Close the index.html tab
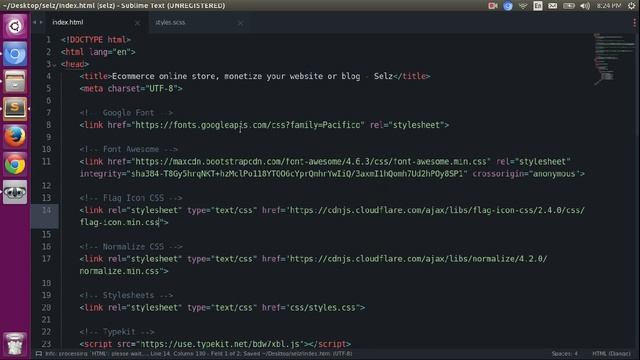The image size is (640, 360). [x=138, y=23]
